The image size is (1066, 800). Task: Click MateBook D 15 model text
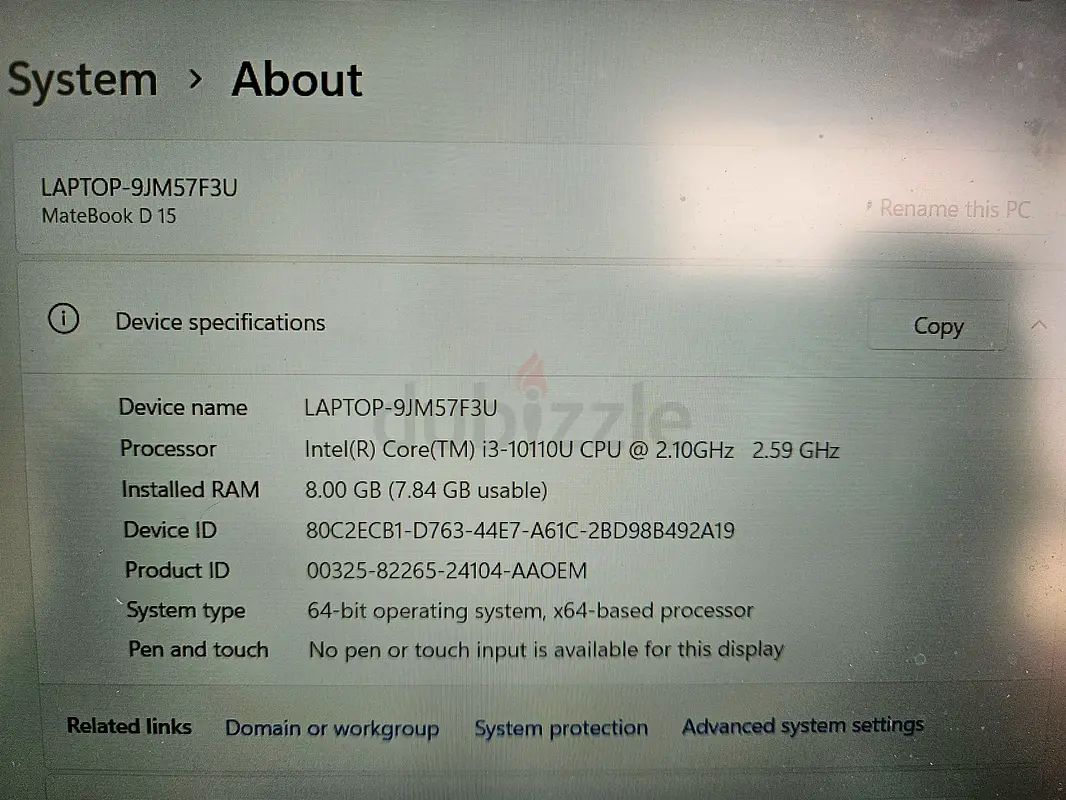[109, 216]
